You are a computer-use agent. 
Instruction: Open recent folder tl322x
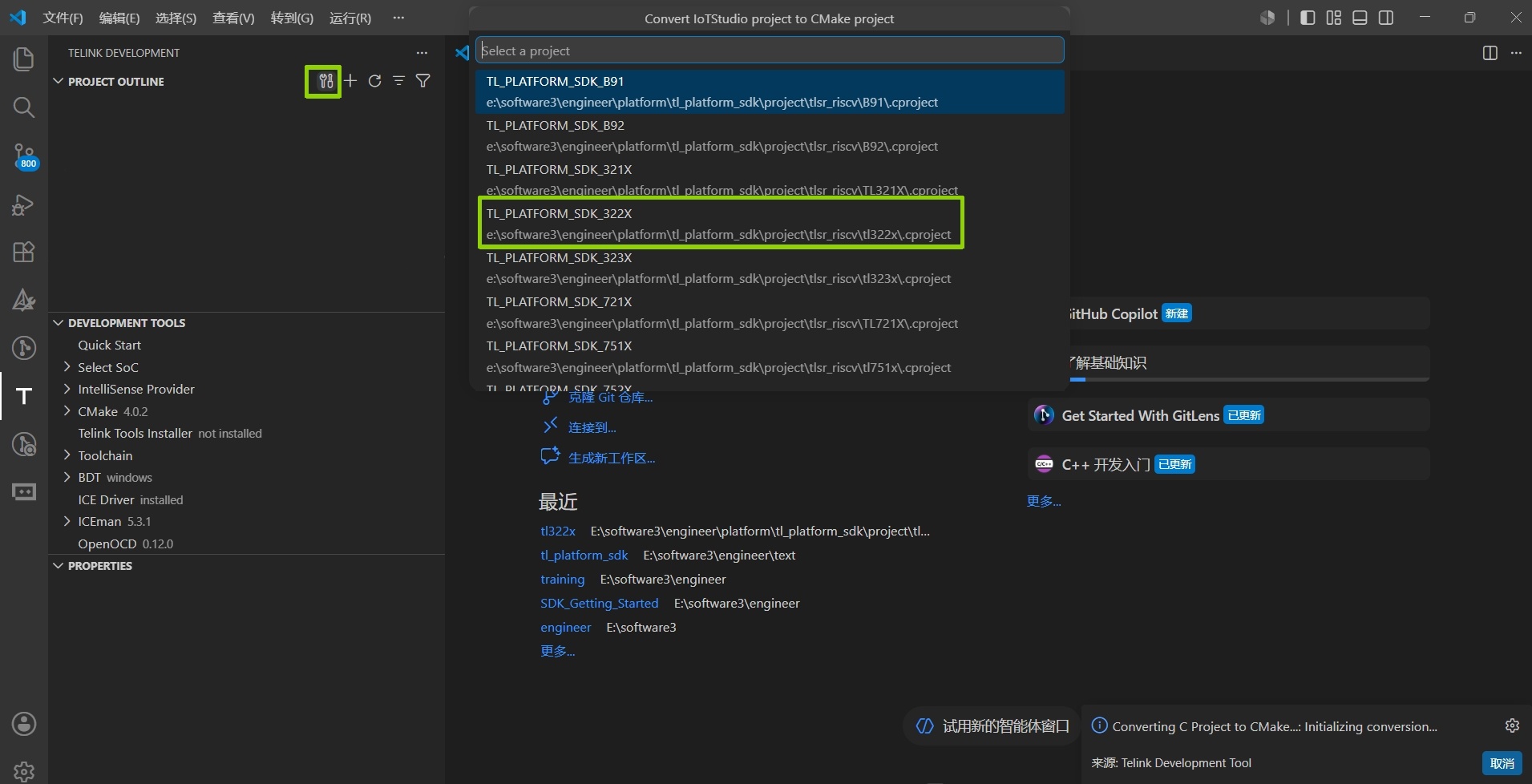(558, 531)
